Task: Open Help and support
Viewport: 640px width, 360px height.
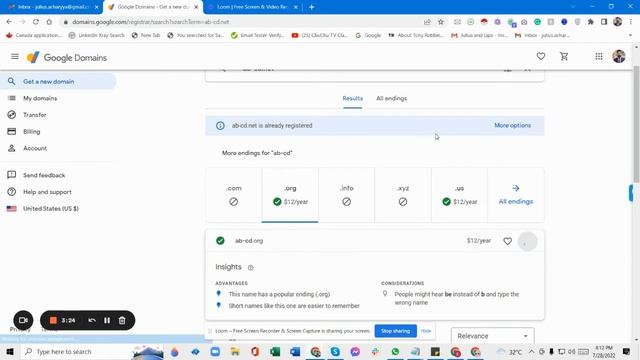Action: coord(47,192)
